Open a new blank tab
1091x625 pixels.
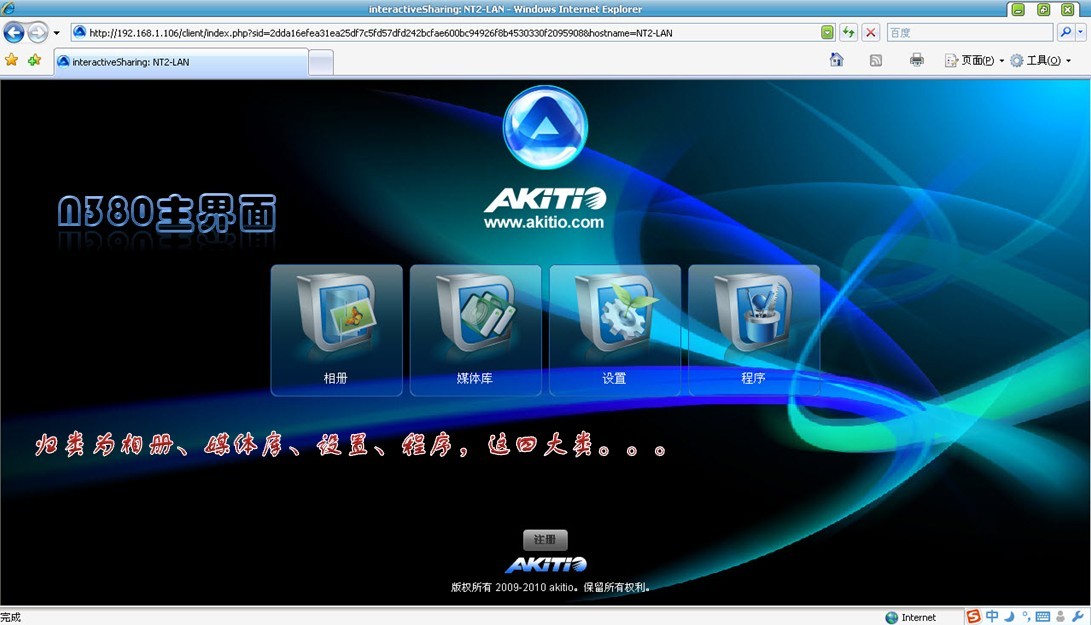[x=321, y=63]
